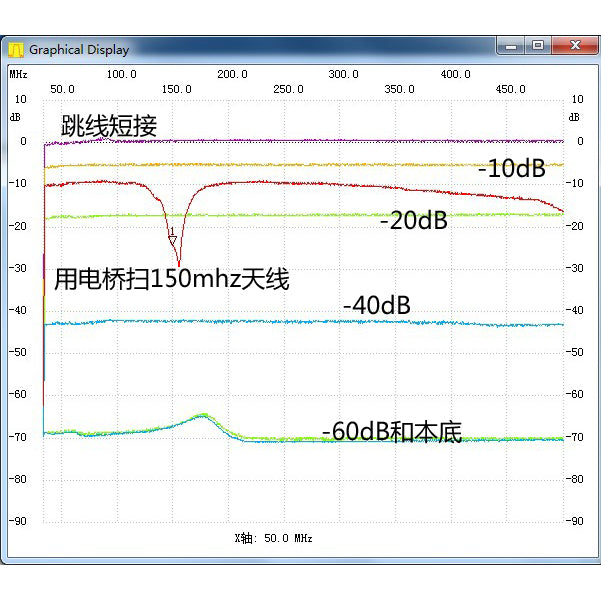Click the 150.0 frequency axis tick label

coord(176,89)
